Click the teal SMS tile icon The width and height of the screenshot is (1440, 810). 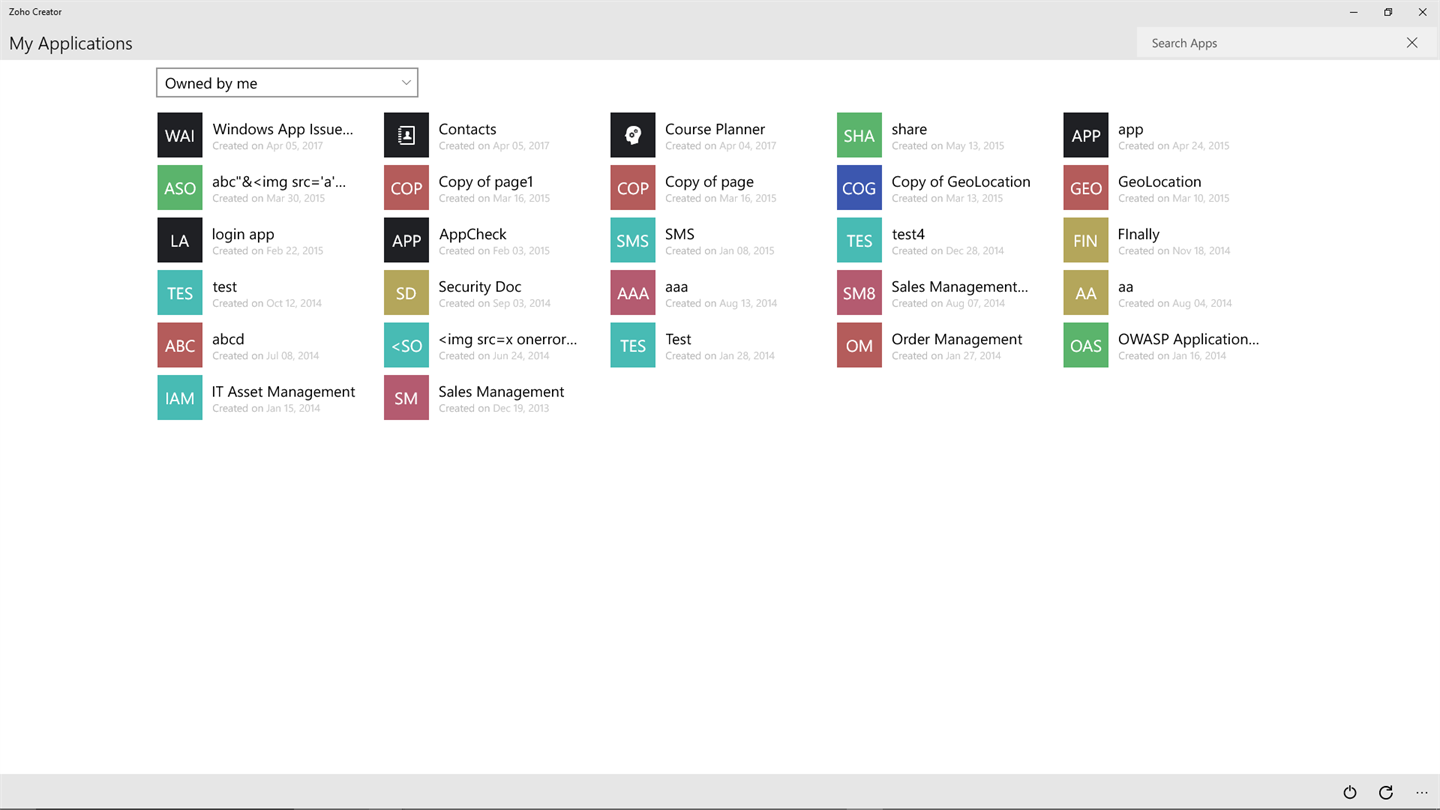pos(633,240)
